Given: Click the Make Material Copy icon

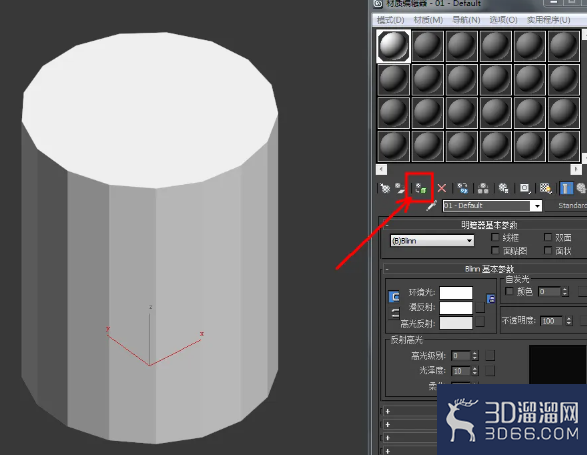Looking at the screenshot, I should [x=463, y=188].
